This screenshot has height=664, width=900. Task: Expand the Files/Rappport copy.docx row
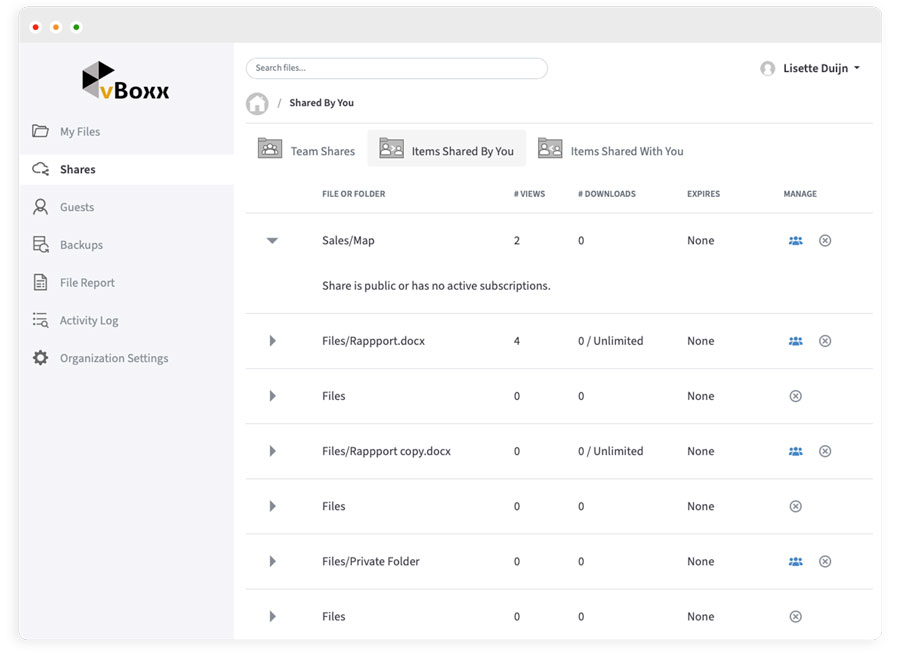tap(272, 451)
